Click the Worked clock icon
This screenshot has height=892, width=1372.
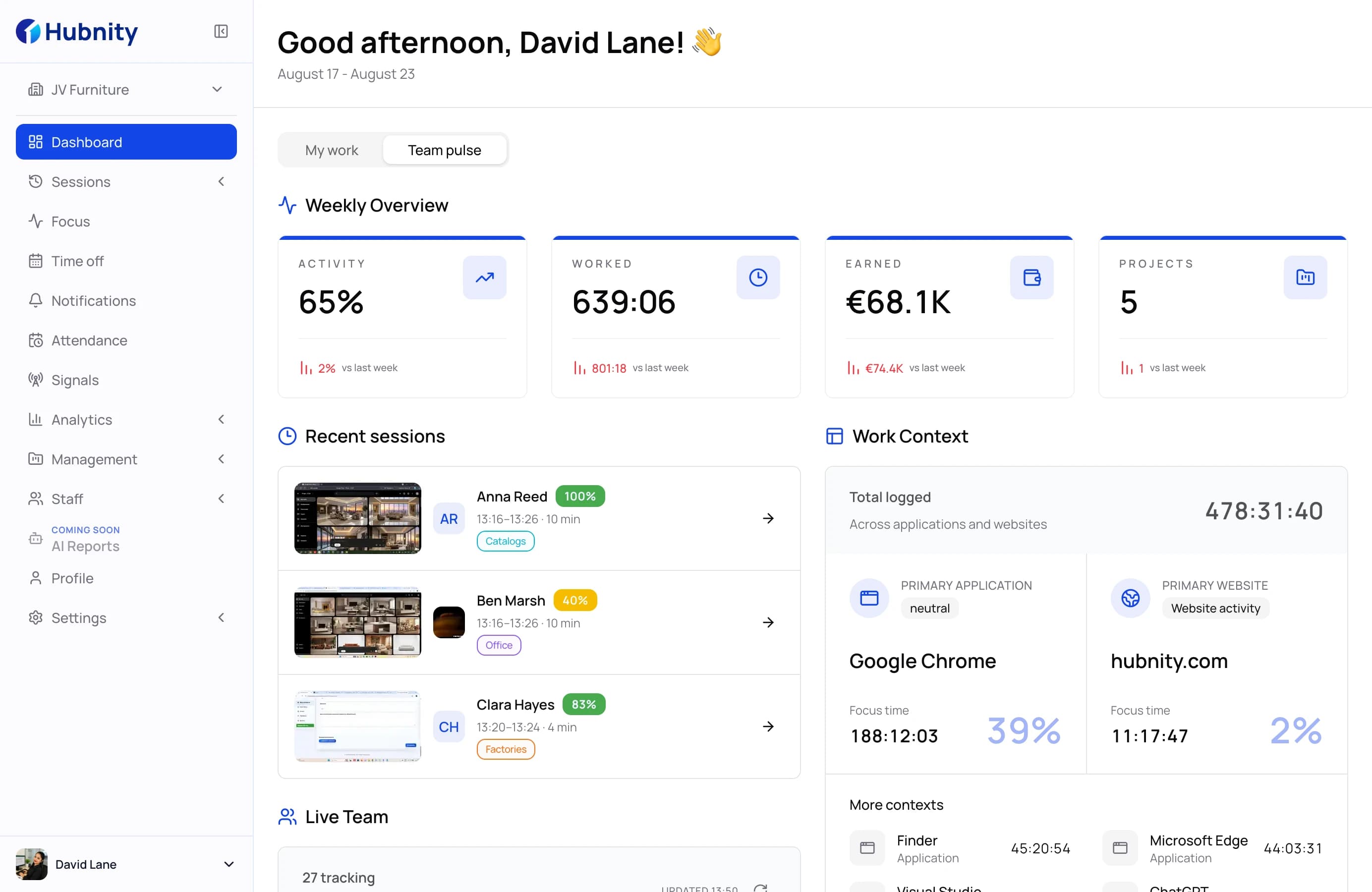click(758, 277)
